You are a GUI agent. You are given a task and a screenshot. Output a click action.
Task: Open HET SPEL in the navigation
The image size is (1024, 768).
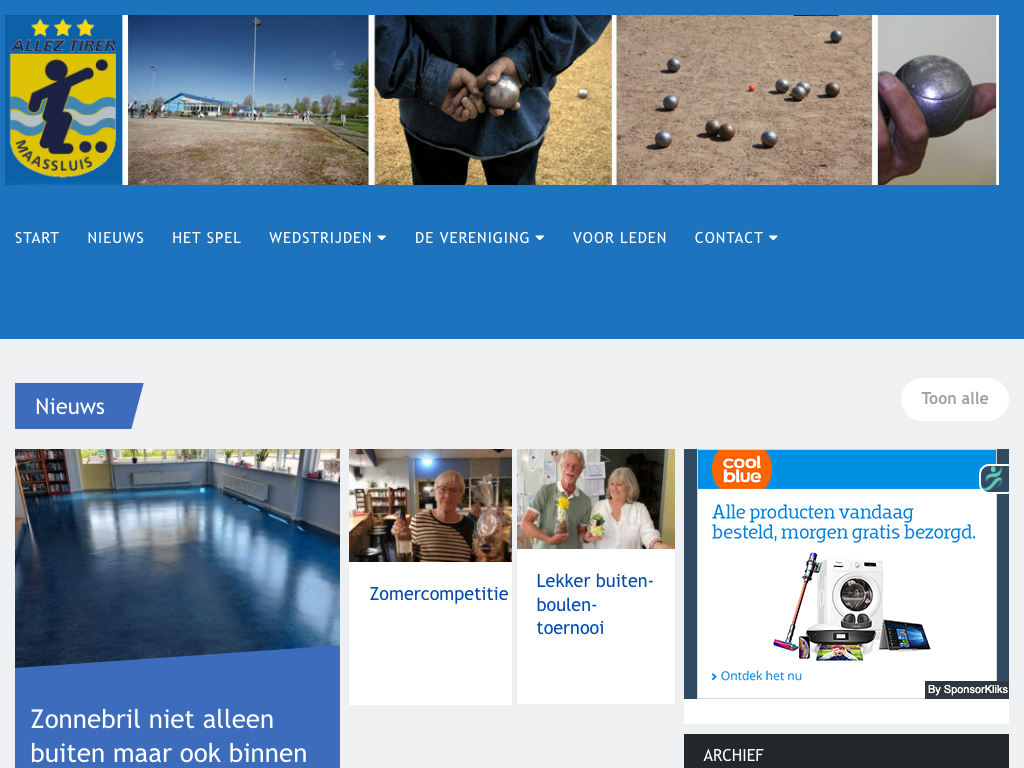click(206, 238)
